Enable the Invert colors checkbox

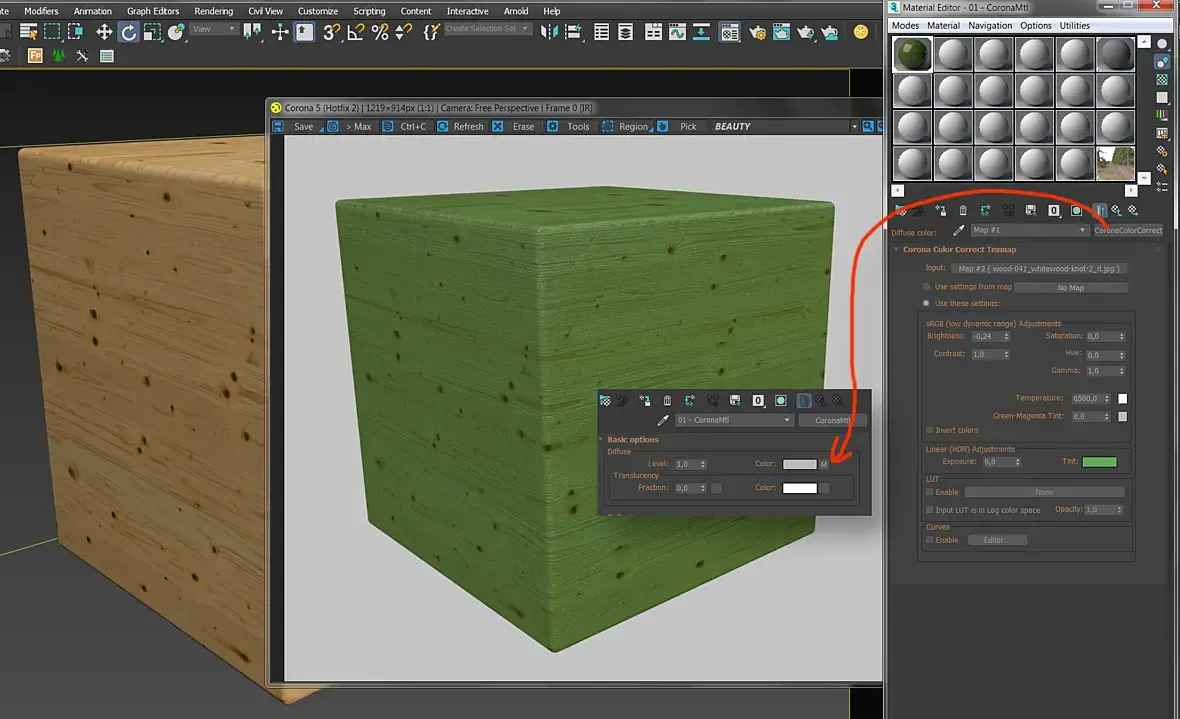[x=929, y=430]
